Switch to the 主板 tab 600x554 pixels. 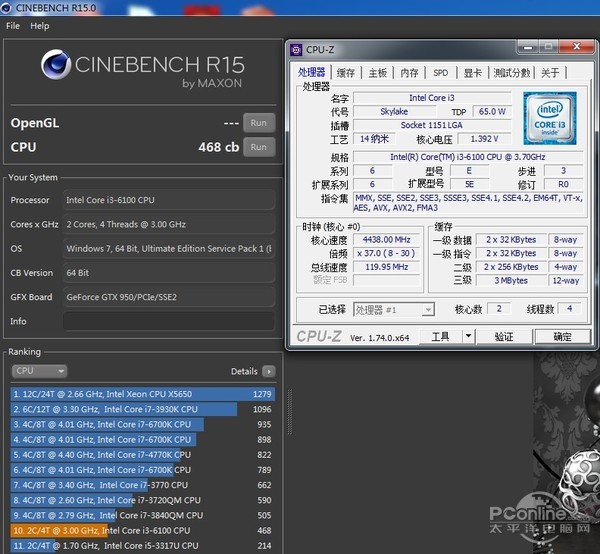click(x=378, y=73)
